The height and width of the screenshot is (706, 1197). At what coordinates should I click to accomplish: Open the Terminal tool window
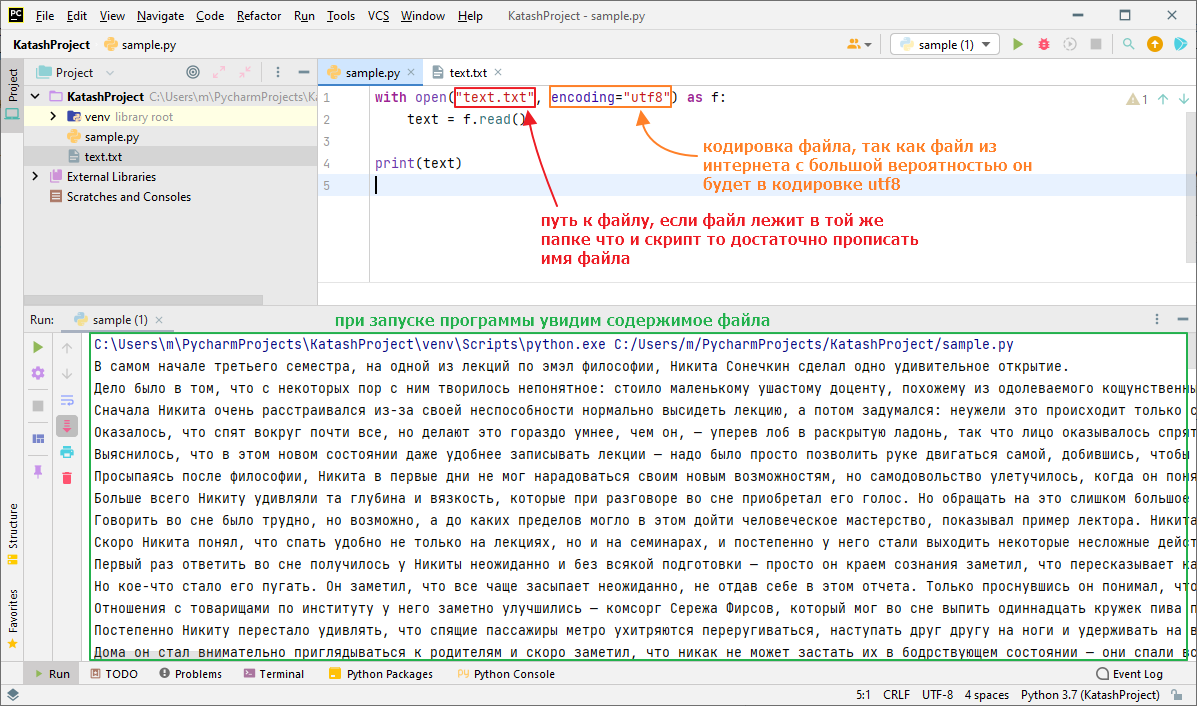click(x=273, y=674)
